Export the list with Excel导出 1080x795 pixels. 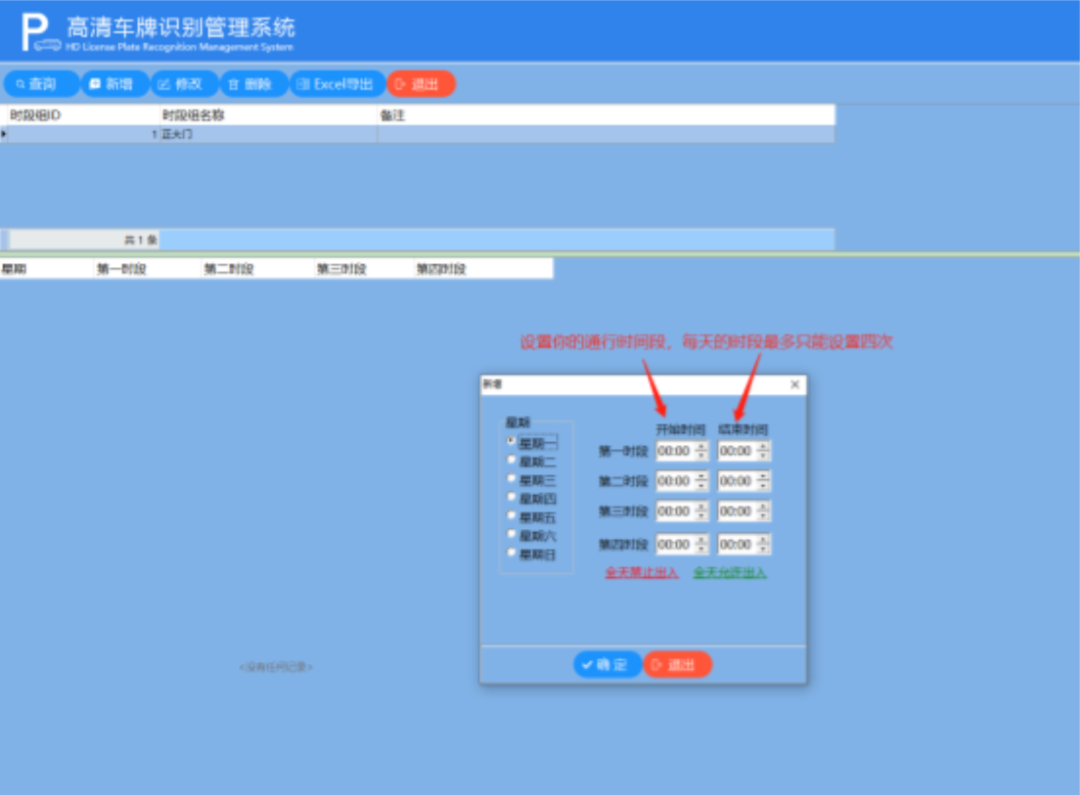point(337,84)
